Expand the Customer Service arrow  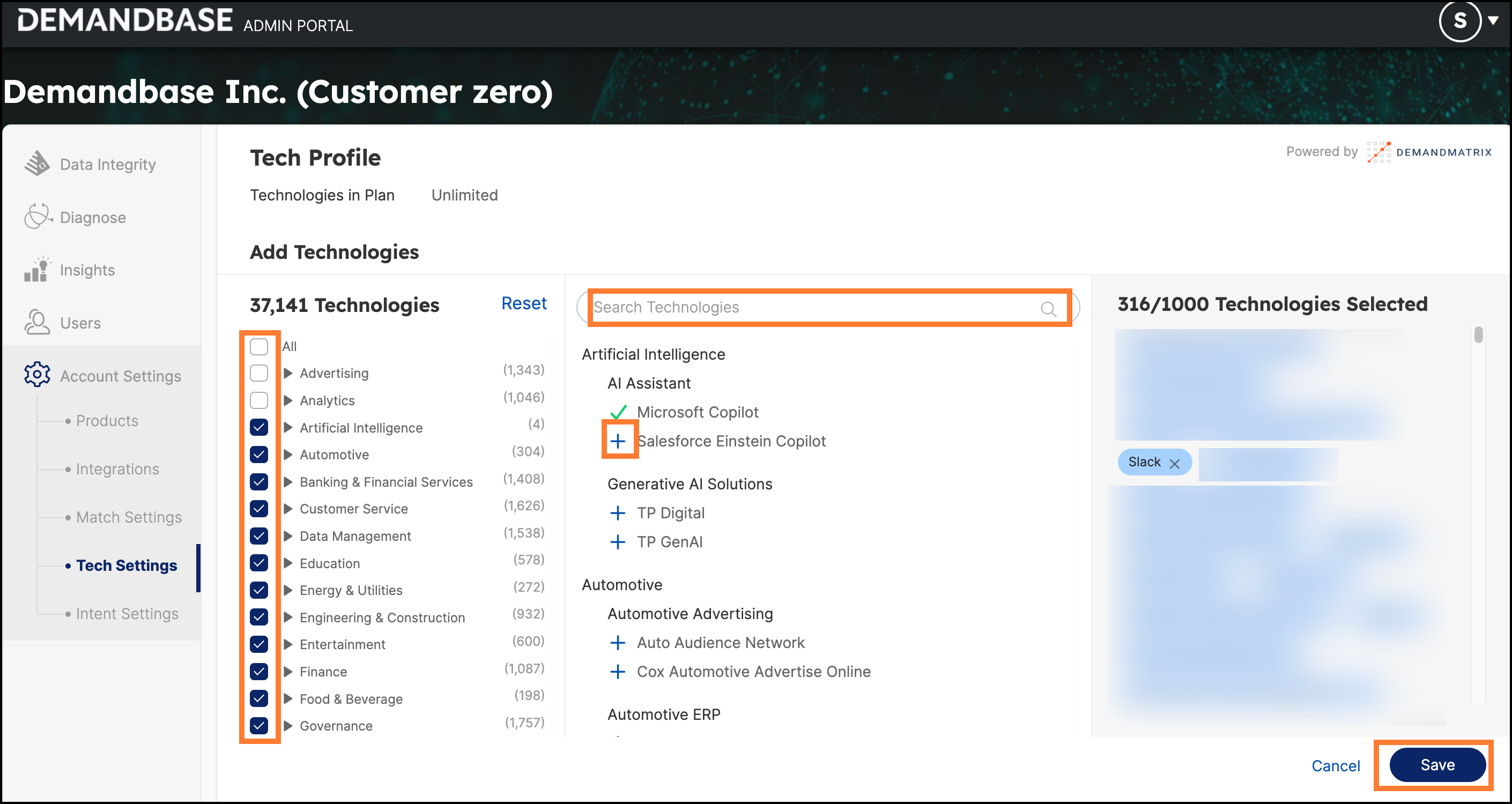click(288, 509)
